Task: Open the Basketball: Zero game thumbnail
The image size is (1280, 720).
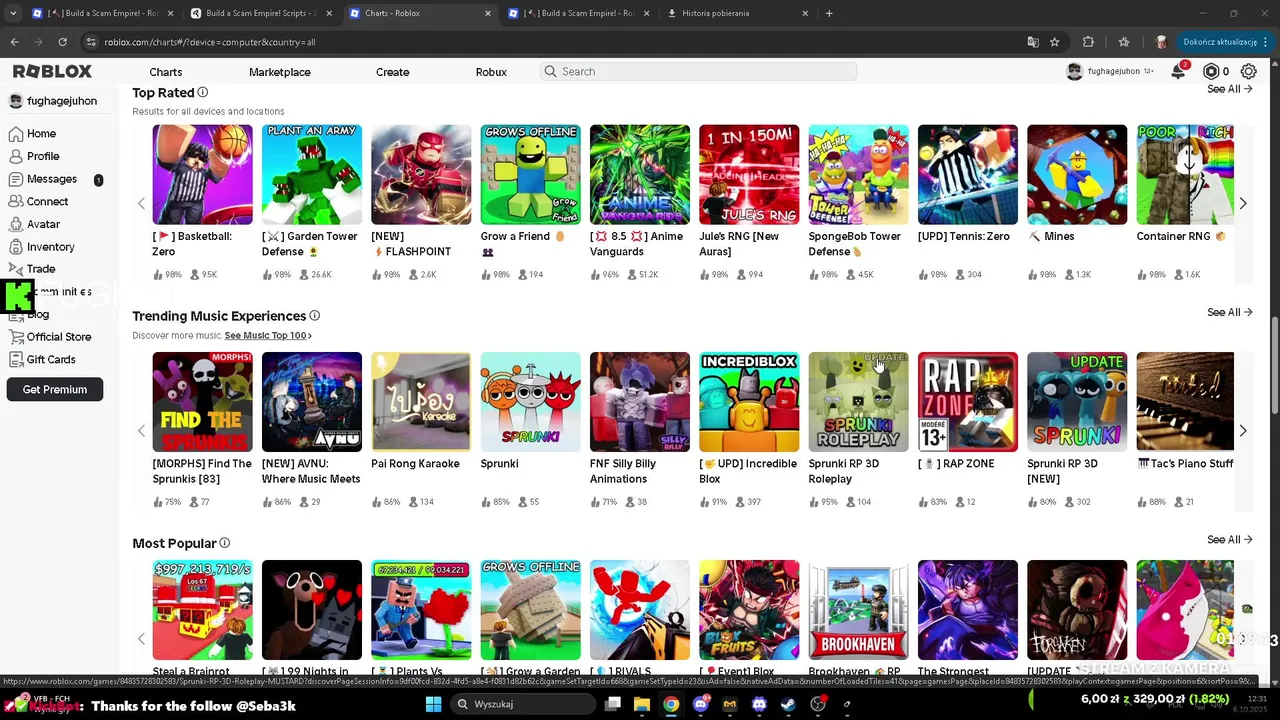Action: coord(202,174)
